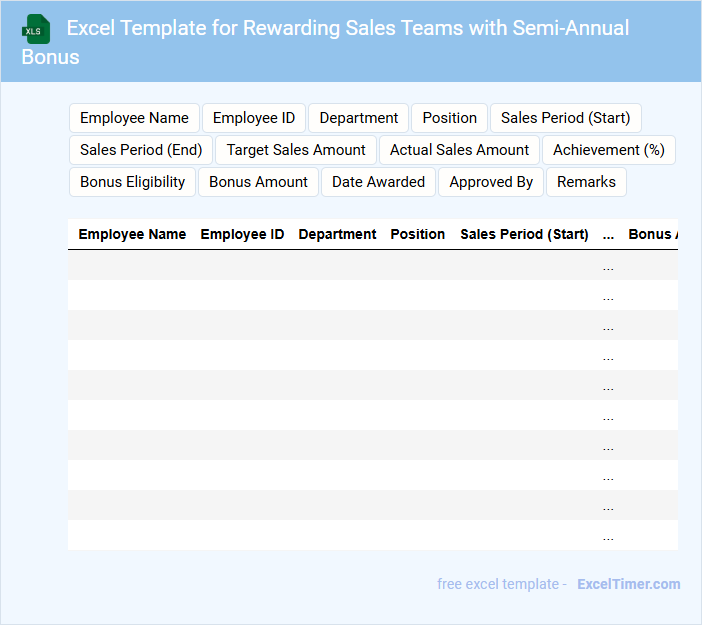
Task: Select the Employee Name tag
Action: pos(134,118)
